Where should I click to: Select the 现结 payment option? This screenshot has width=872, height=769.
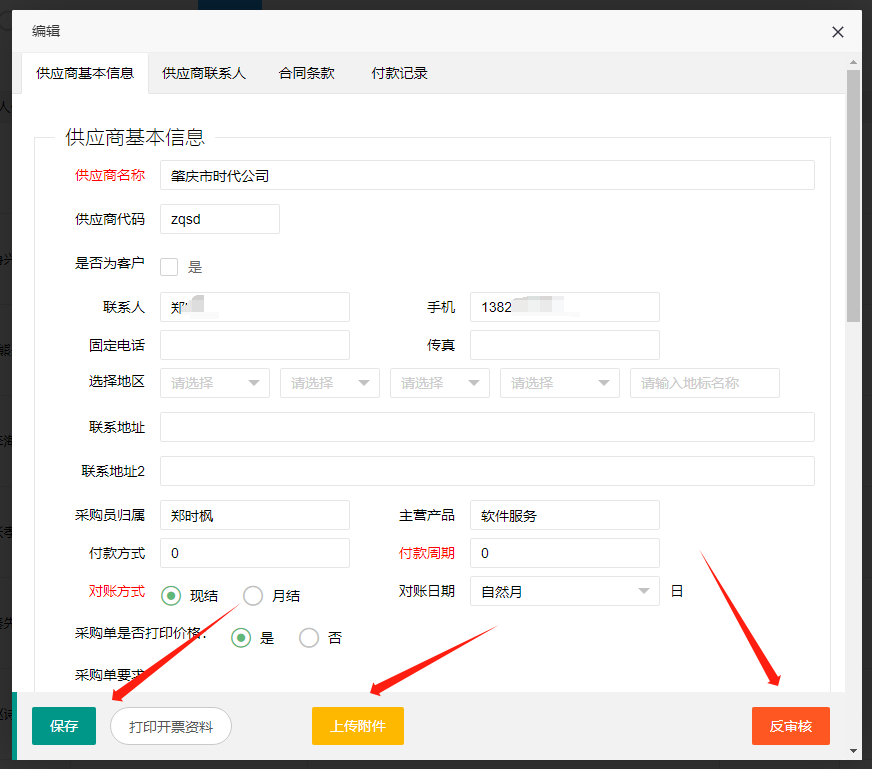[x=171, y=595]
